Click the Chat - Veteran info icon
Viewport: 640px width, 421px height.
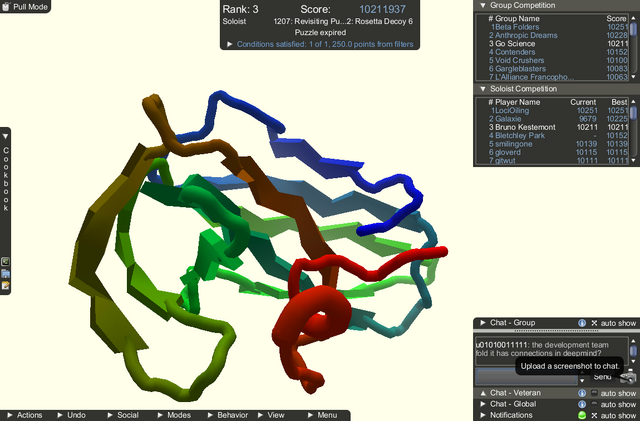[582, 393]
